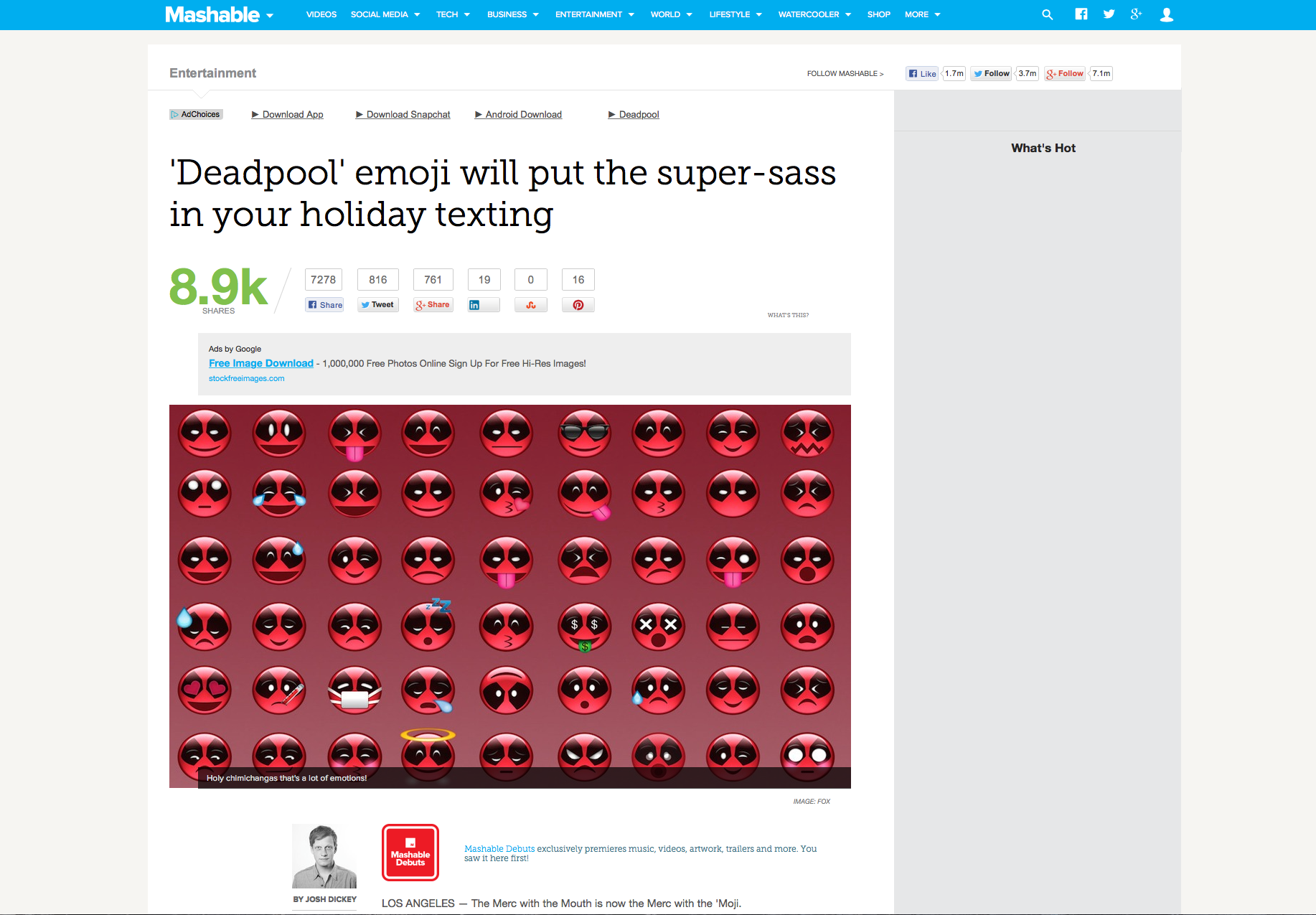The height and width of the screenshot is (915, 1316).
Task: Share article via StumbleUpon icon button
Action: [x=531, y=305]
